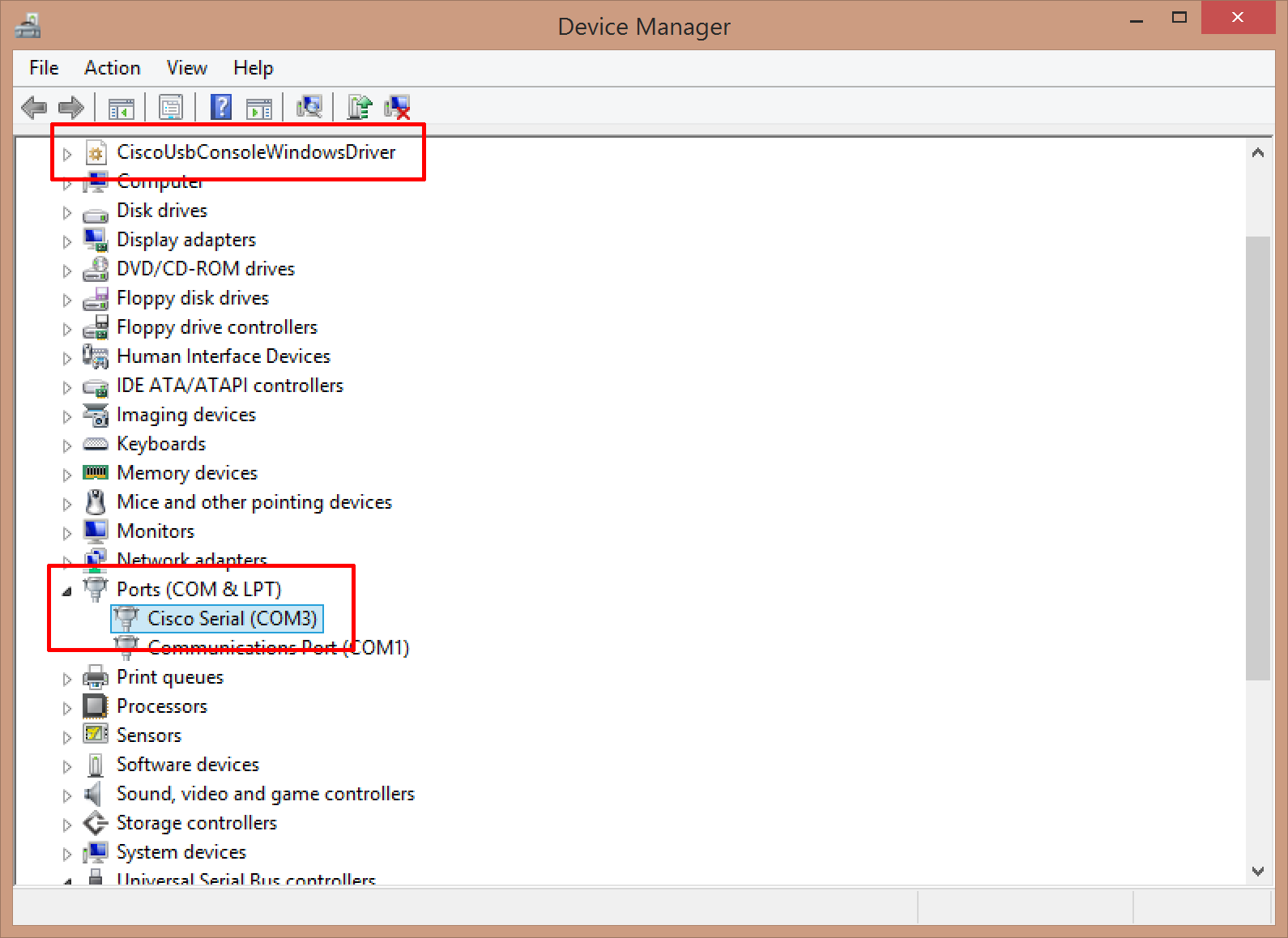Screen dimensions: 1288x938
Task: Click the Floppy disk drives icon
Action: pyautogui.click(x=96, y=298)
